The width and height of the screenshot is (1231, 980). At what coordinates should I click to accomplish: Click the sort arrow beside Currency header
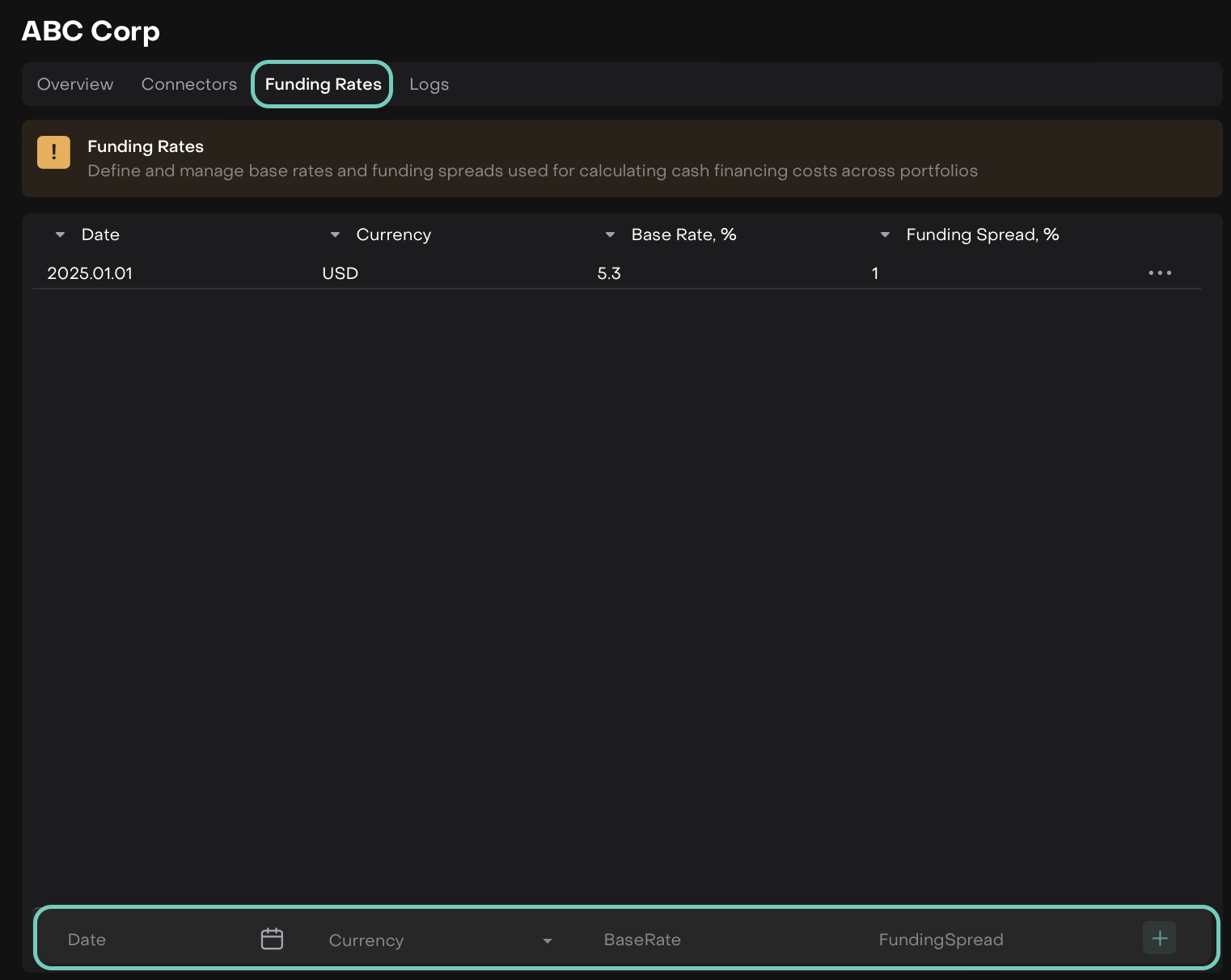(x=335, y=235)
